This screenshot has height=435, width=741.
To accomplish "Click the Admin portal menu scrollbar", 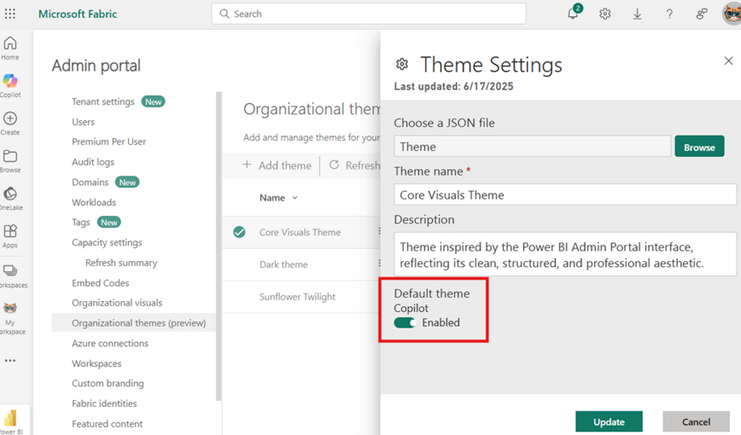I will click(218, 246).
